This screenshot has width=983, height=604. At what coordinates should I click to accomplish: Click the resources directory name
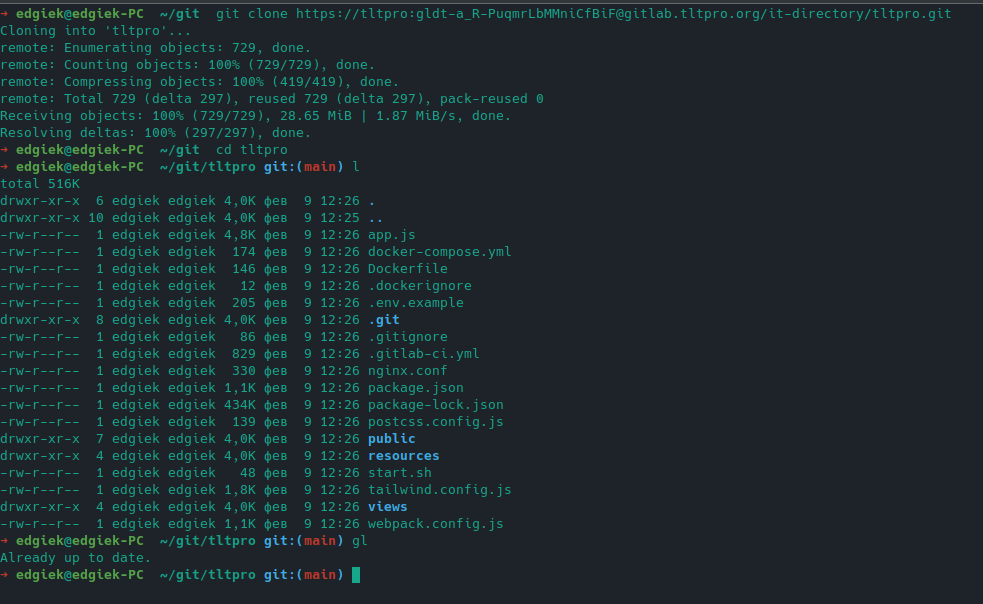(x=403, y=456)
